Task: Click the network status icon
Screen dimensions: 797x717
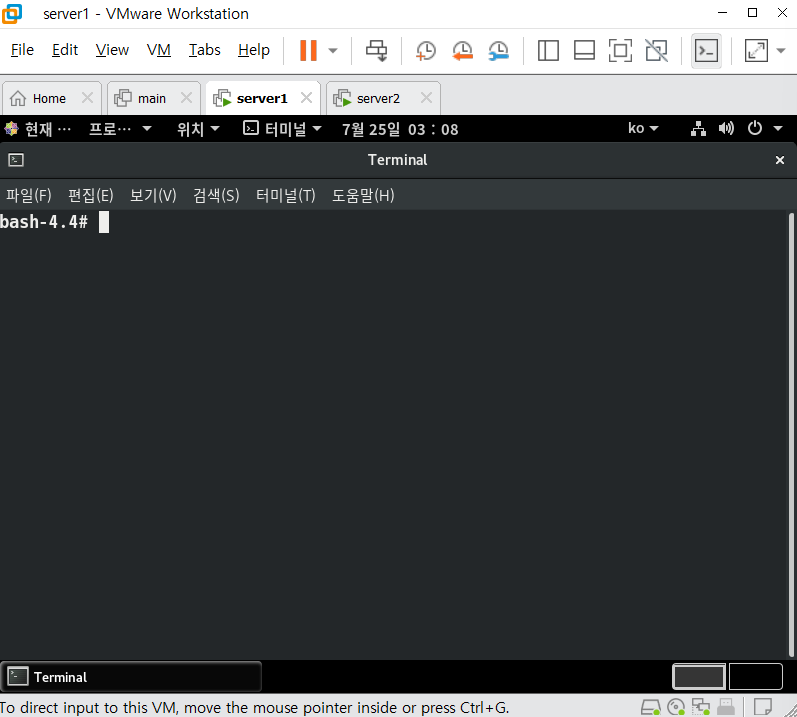Action: click(698, 129)
